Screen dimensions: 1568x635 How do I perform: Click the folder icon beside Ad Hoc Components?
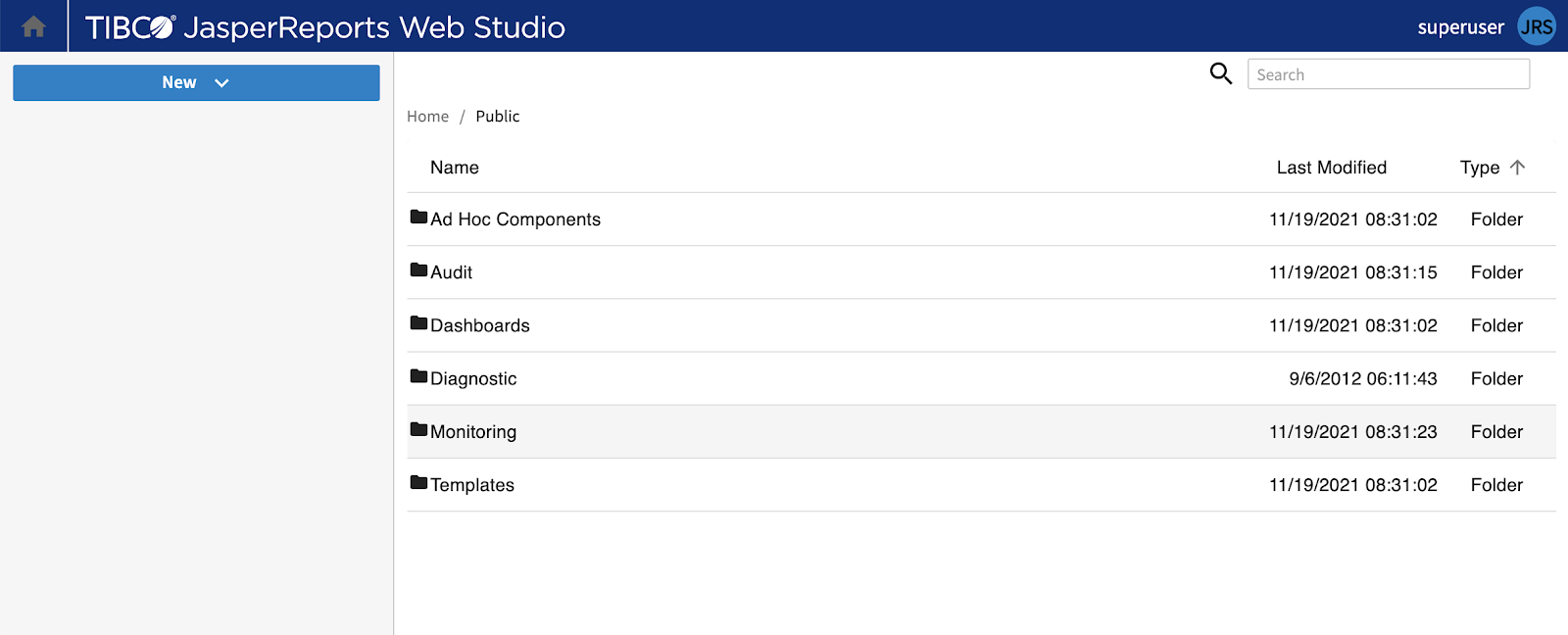[x=416, y=218]
